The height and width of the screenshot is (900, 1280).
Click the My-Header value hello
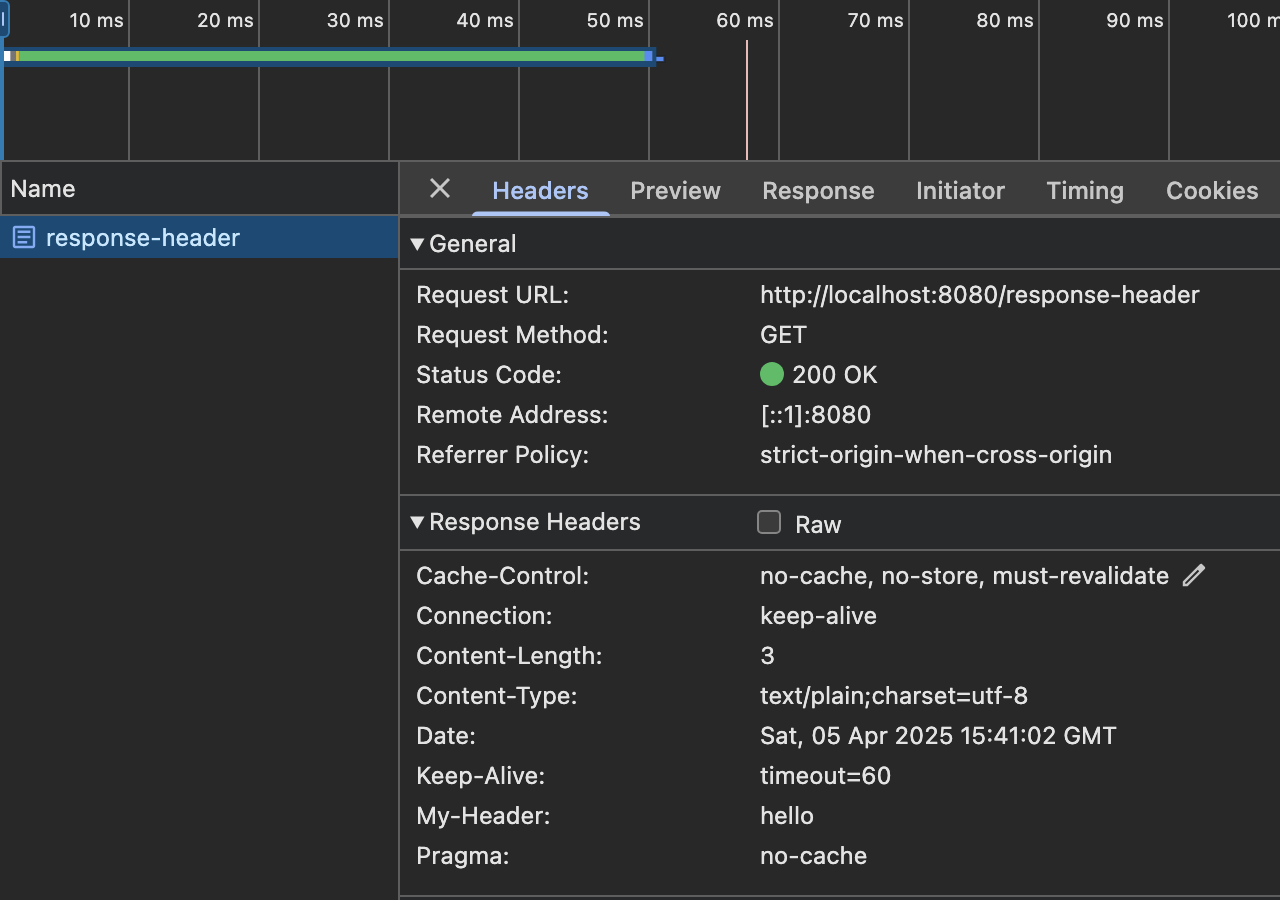point(787,816)
